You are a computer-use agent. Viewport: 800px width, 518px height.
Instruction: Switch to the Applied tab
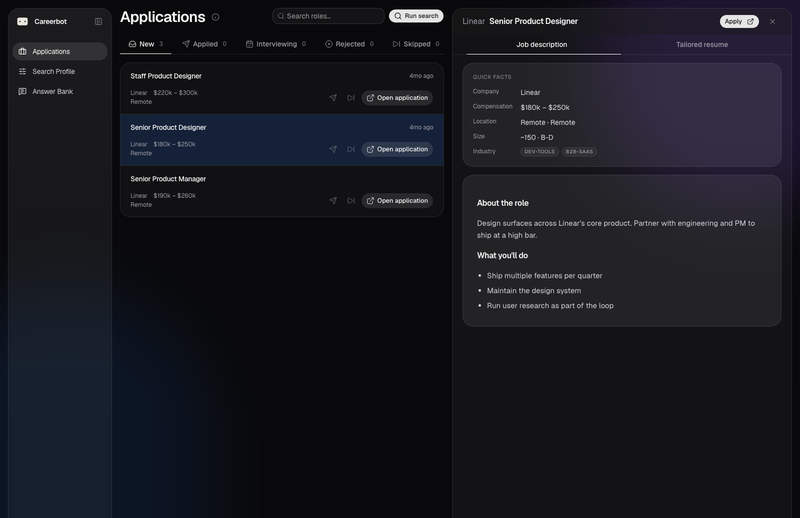click(x=204, y=44)
